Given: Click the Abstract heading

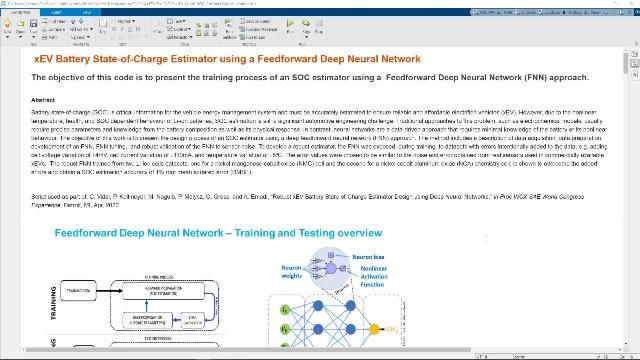Looking at the screenshot, I should tap(43, 100).
